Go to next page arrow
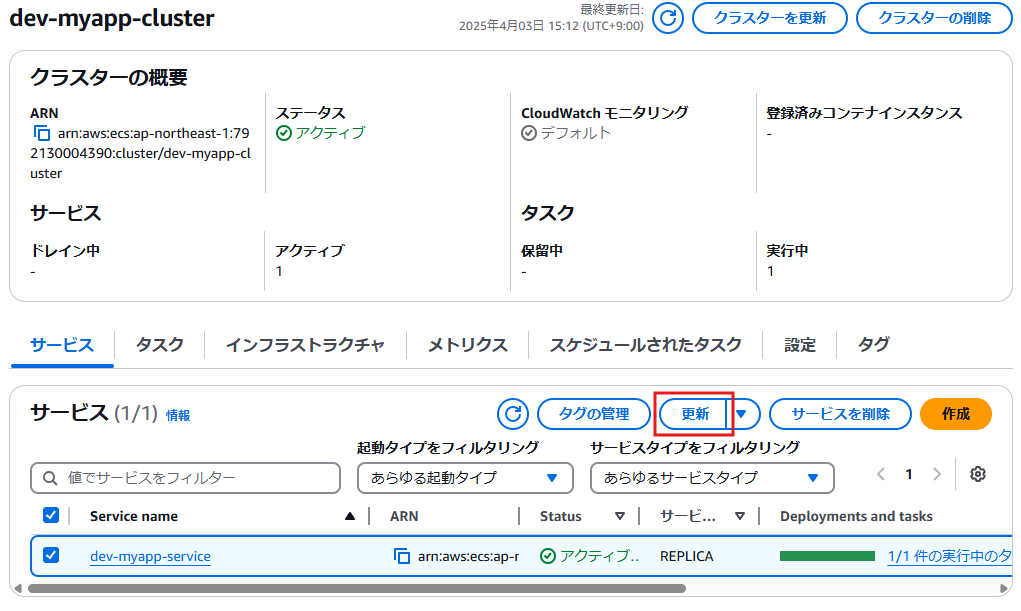This screenshot has height=611, width=1021. [937, 474]
